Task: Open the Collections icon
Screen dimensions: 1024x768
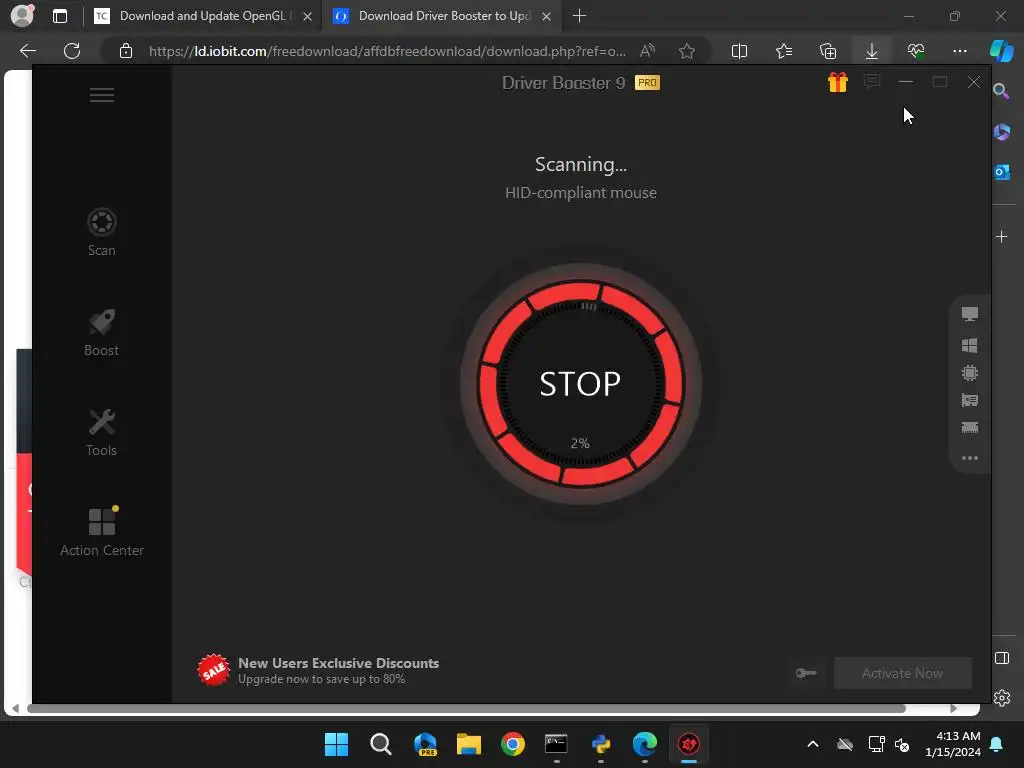Action: click(x=827, y=51)
